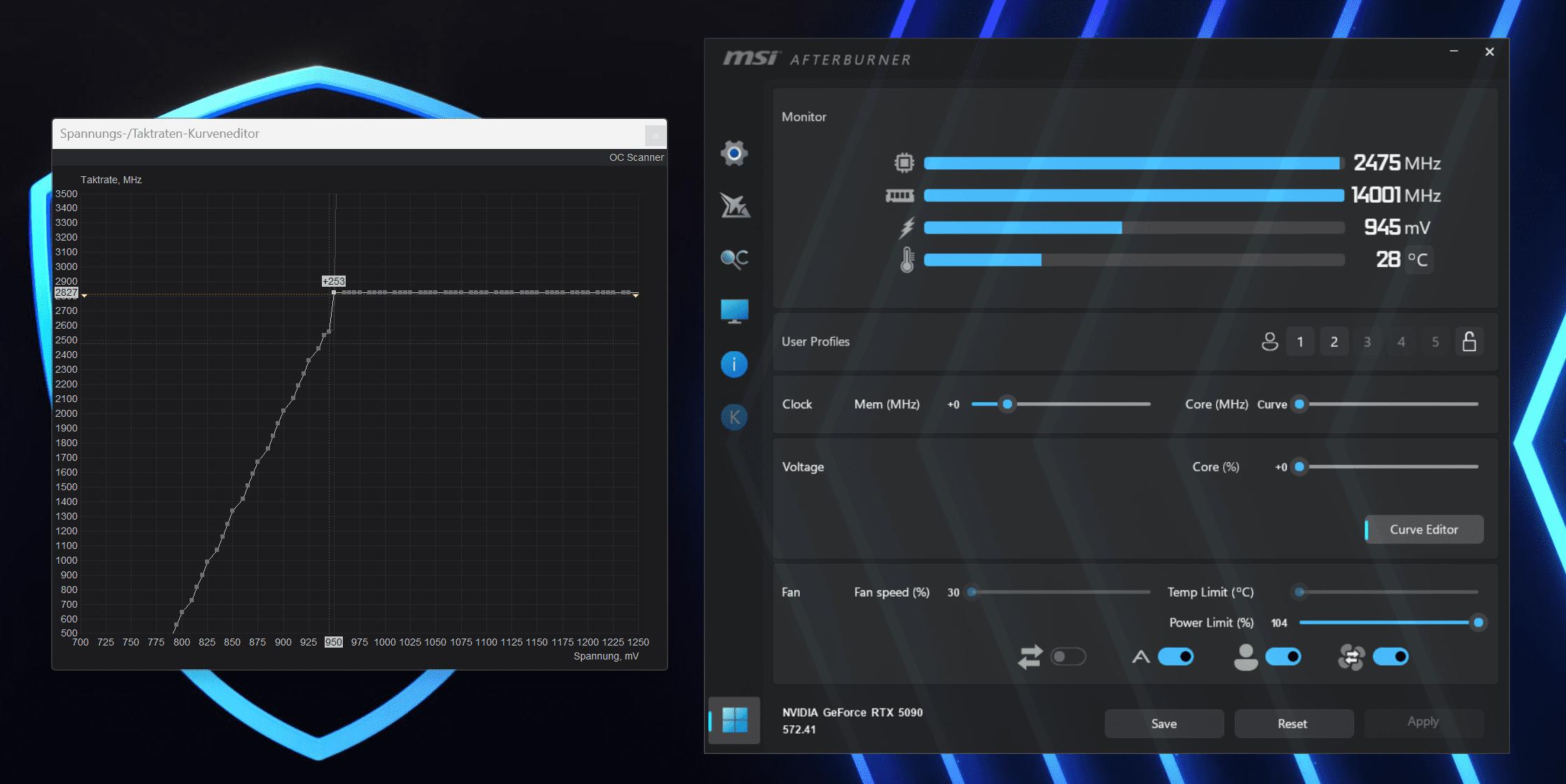The image size is (1566, 784).
Task: Disable the user-defined fan control toggle
Action: coord(1283,657)
